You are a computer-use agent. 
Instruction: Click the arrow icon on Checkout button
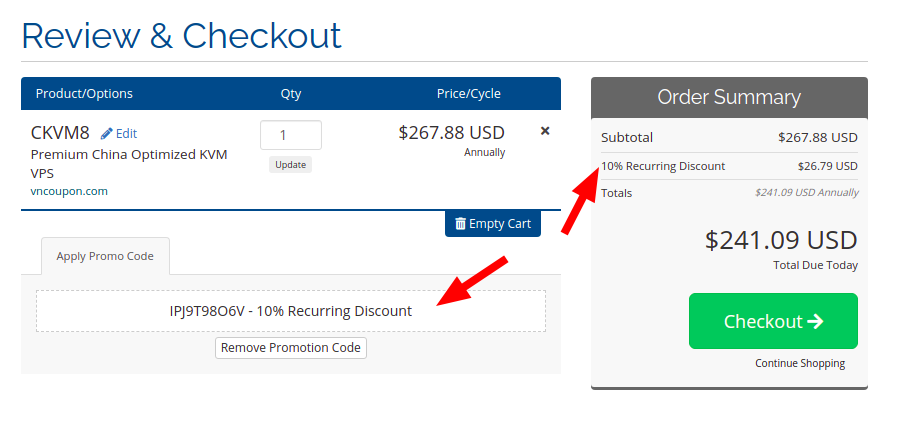pyautogui.click(x=816, y=321)
